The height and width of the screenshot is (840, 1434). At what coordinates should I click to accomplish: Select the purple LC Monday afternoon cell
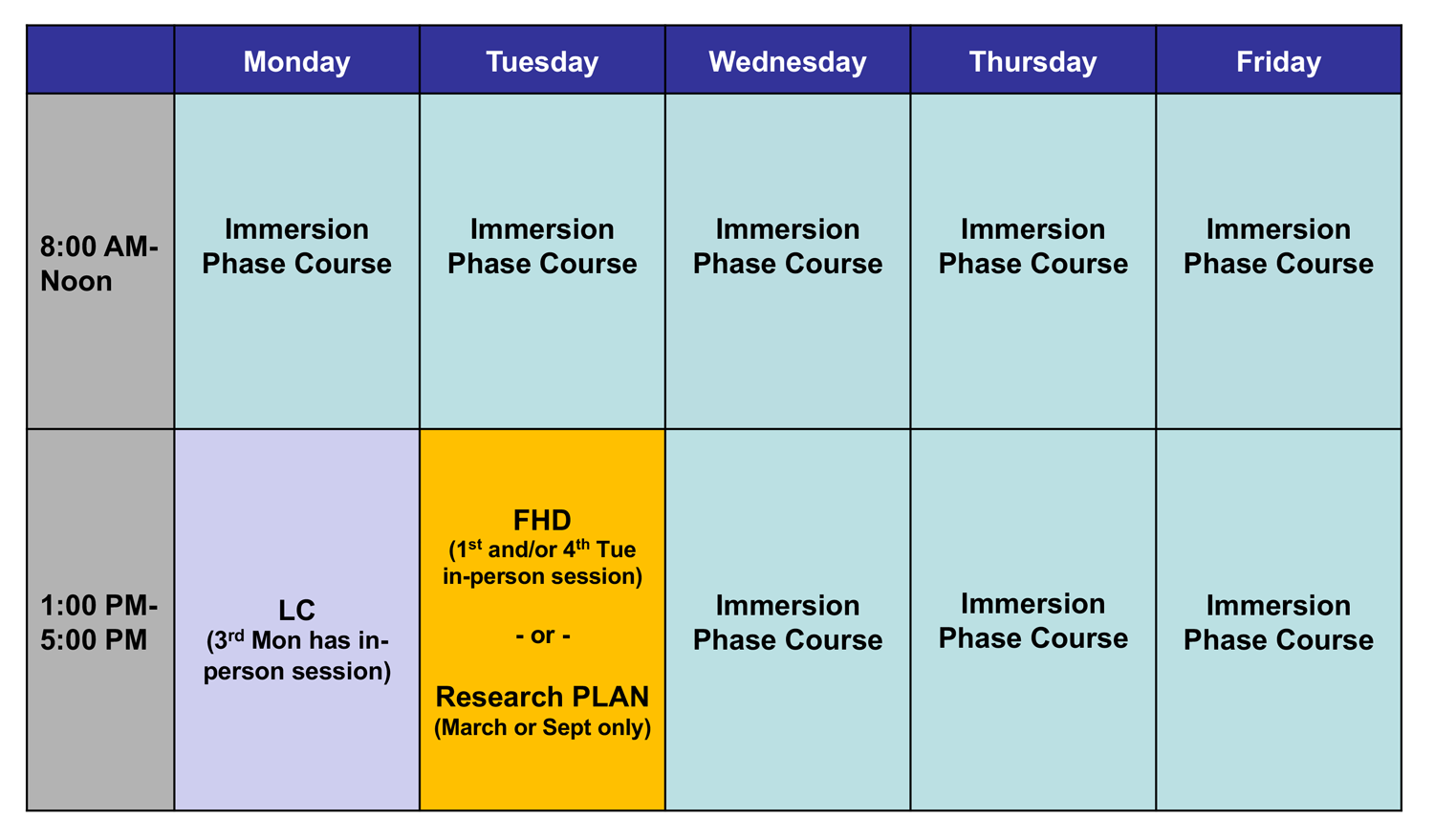pos(296,620)
